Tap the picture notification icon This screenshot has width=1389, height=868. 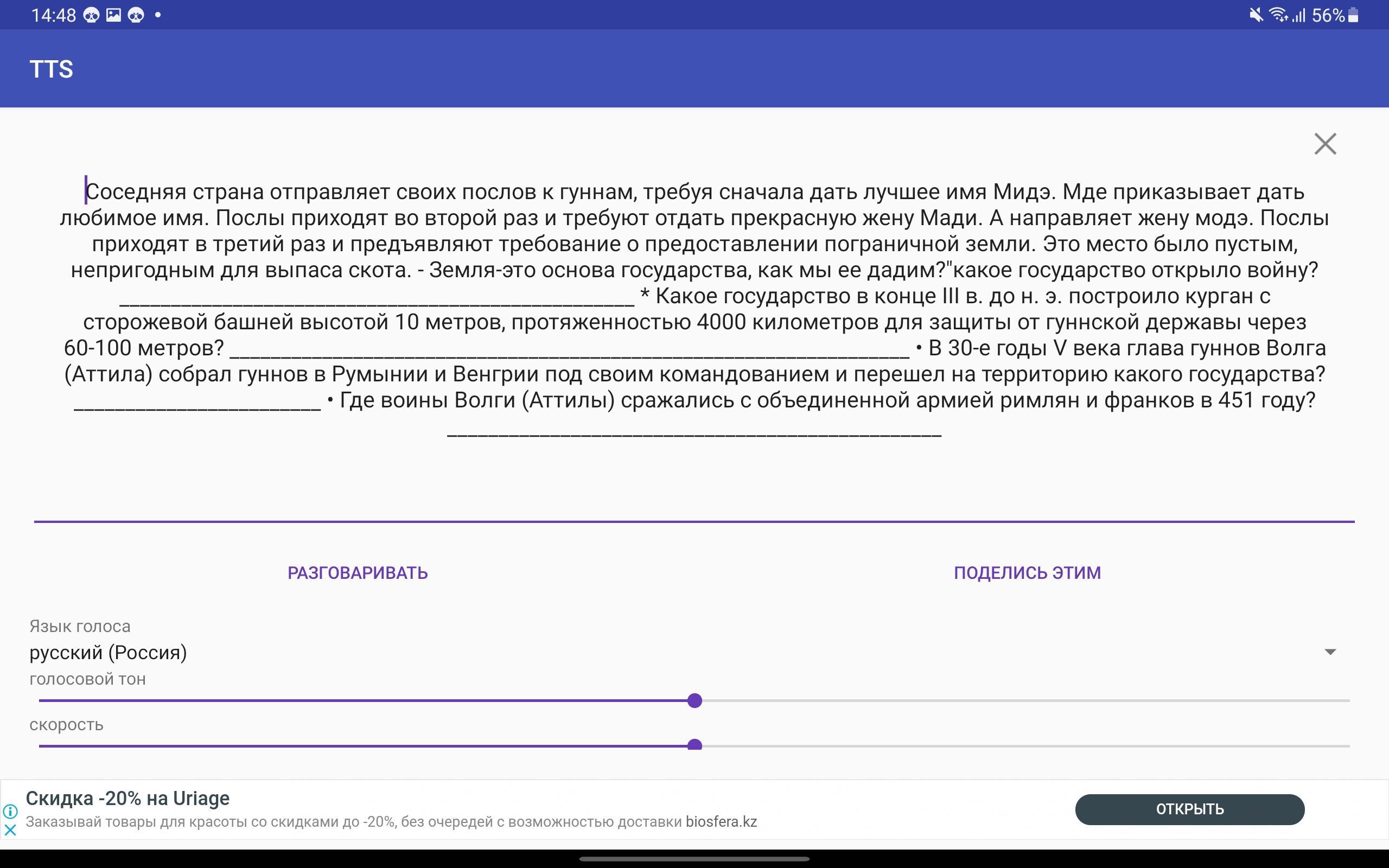tap(113, 15)
